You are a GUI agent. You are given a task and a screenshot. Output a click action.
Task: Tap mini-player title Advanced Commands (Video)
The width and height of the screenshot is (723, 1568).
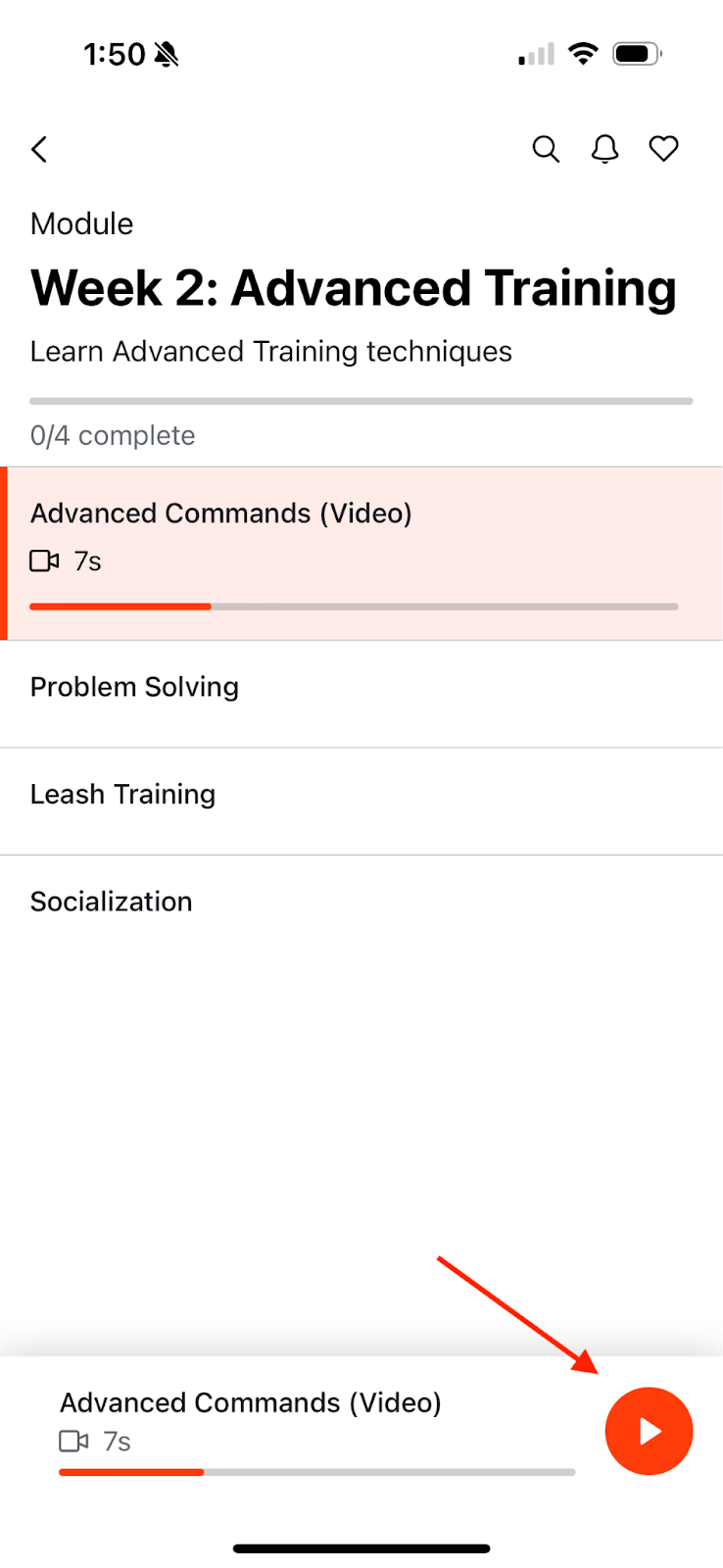(251, 1403)
